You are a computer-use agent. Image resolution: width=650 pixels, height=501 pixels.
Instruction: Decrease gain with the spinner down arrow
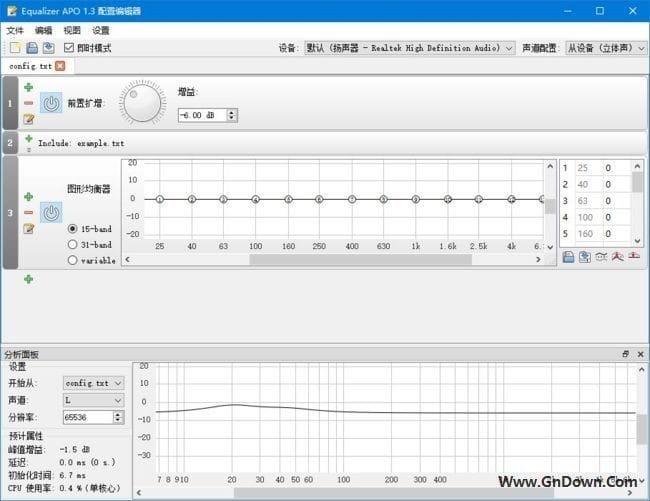tap(232, 118)
